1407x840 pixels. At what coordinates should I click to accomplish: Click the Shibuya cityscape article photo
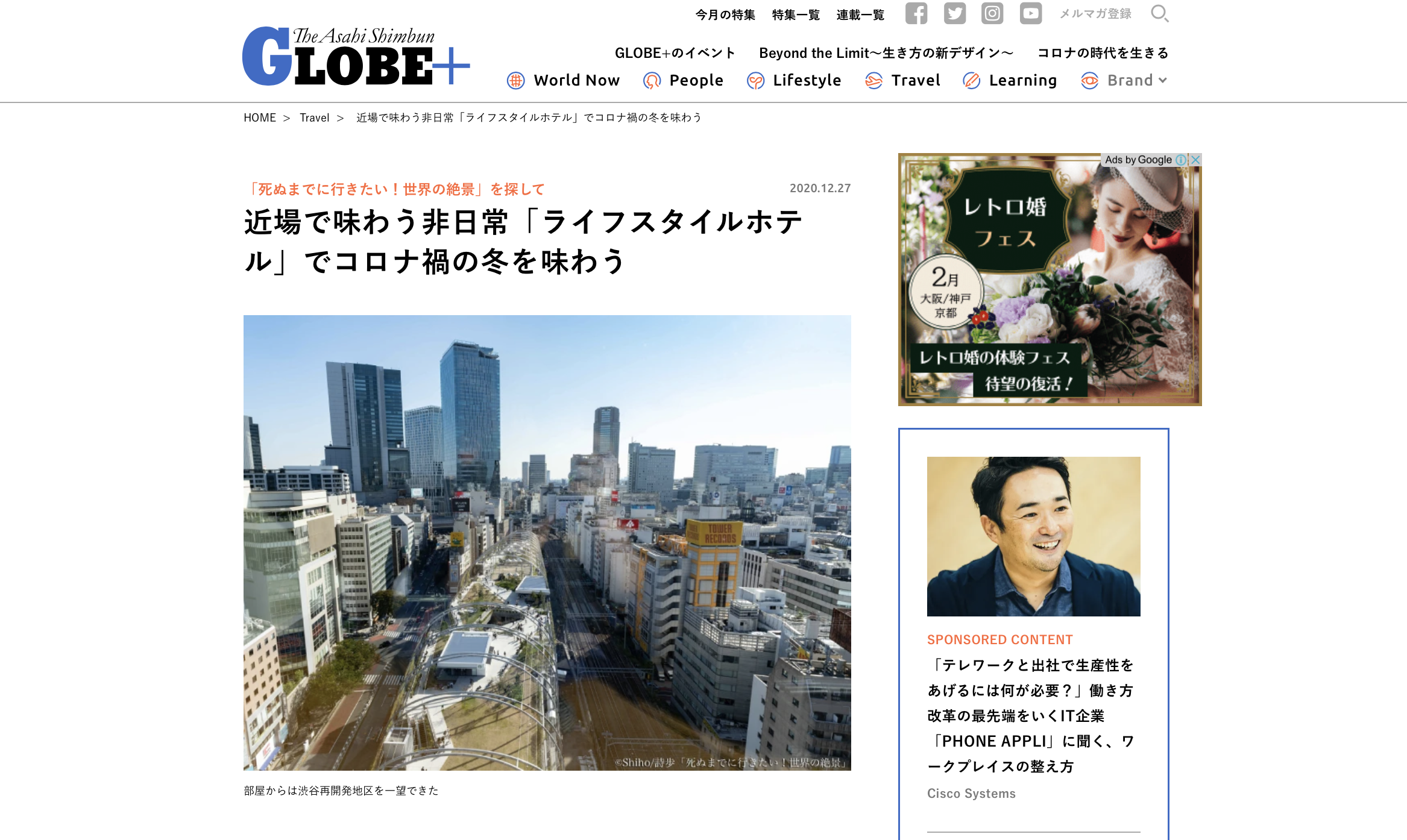547,542
